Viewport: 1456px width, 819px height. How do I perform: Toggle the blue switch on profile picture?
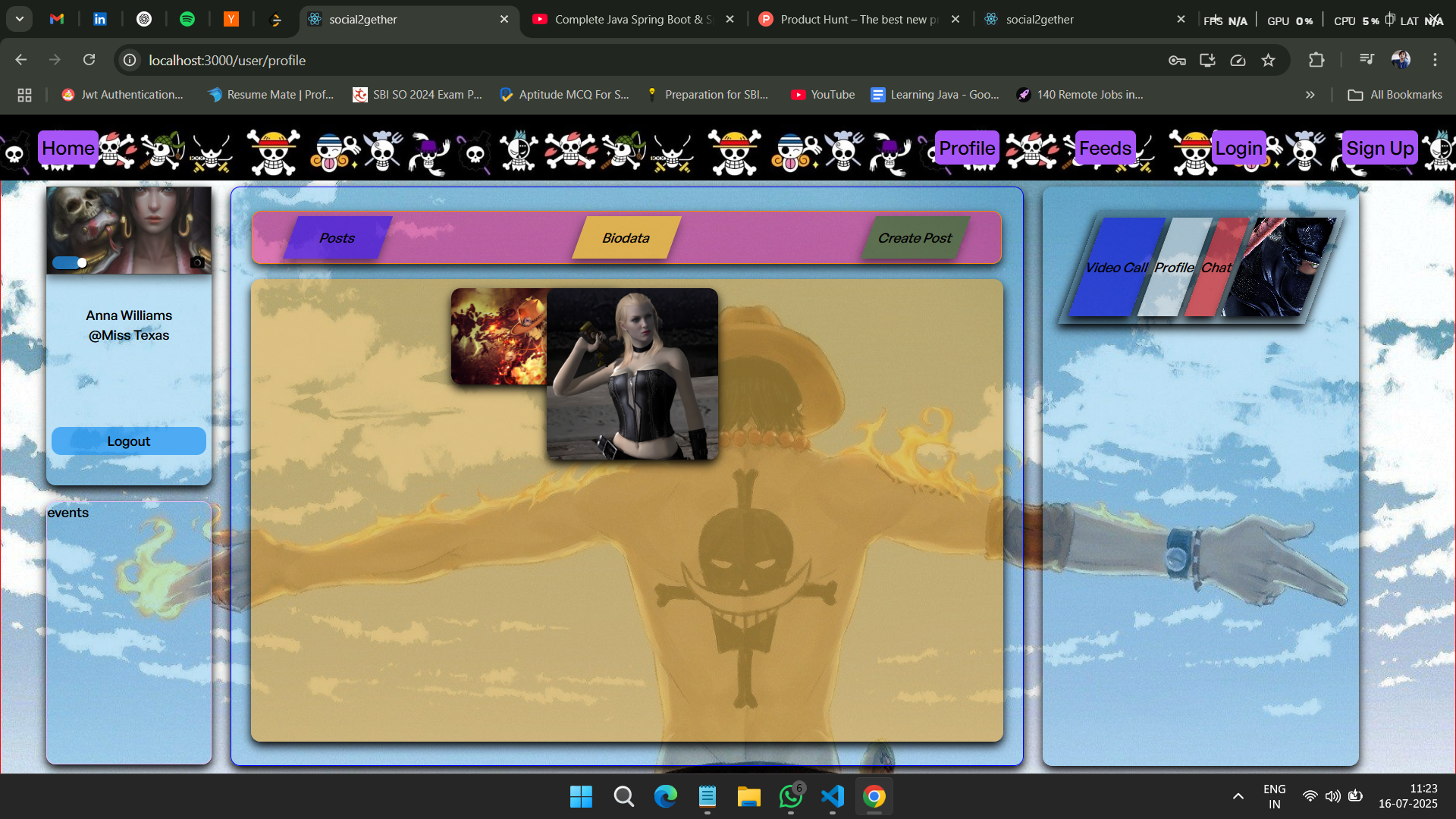(70, 262)
